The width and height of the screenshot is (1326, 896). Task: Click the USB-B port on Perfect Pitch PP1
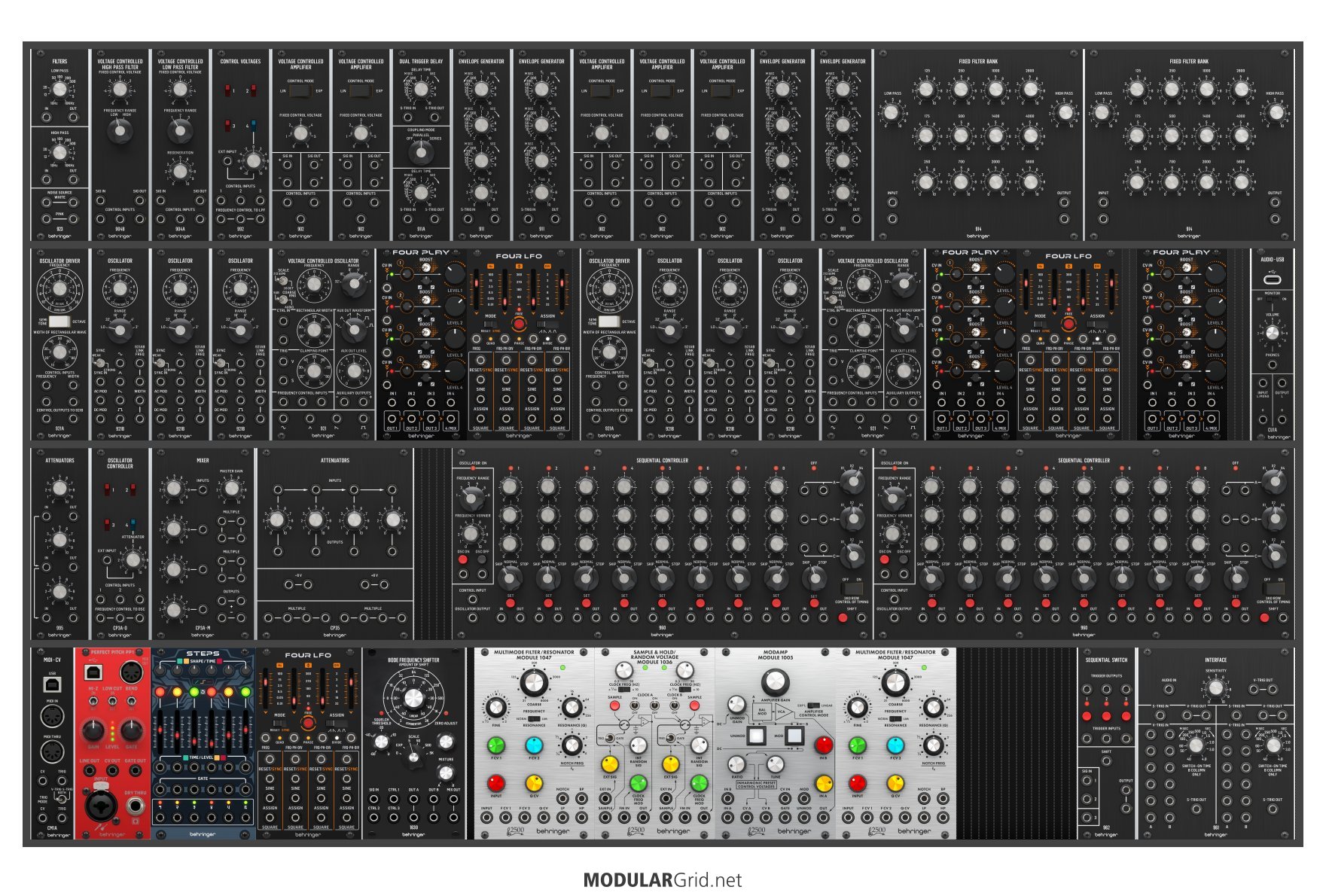pyautogui.click(x=93, y=672)
